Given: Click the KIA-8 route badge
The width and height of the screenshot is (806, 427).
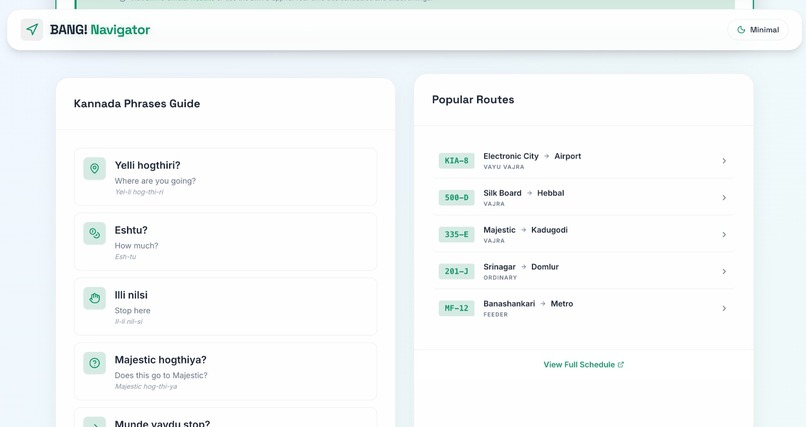Looking at the screenshot, I should [456, 161].
